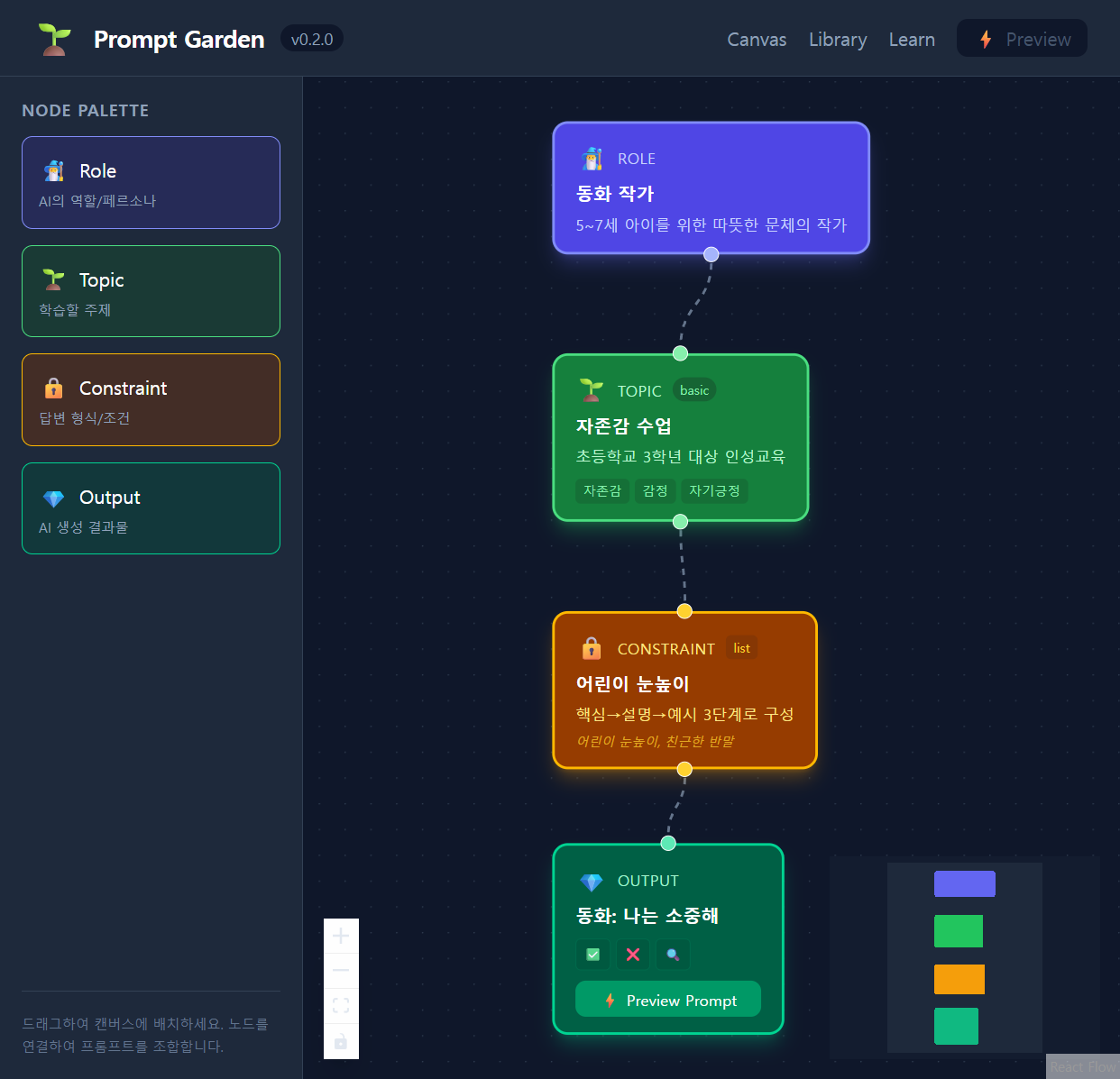1120x1079 pixels.
Task: Switch to the Canvas view
Action: click(x=757, y=39)
